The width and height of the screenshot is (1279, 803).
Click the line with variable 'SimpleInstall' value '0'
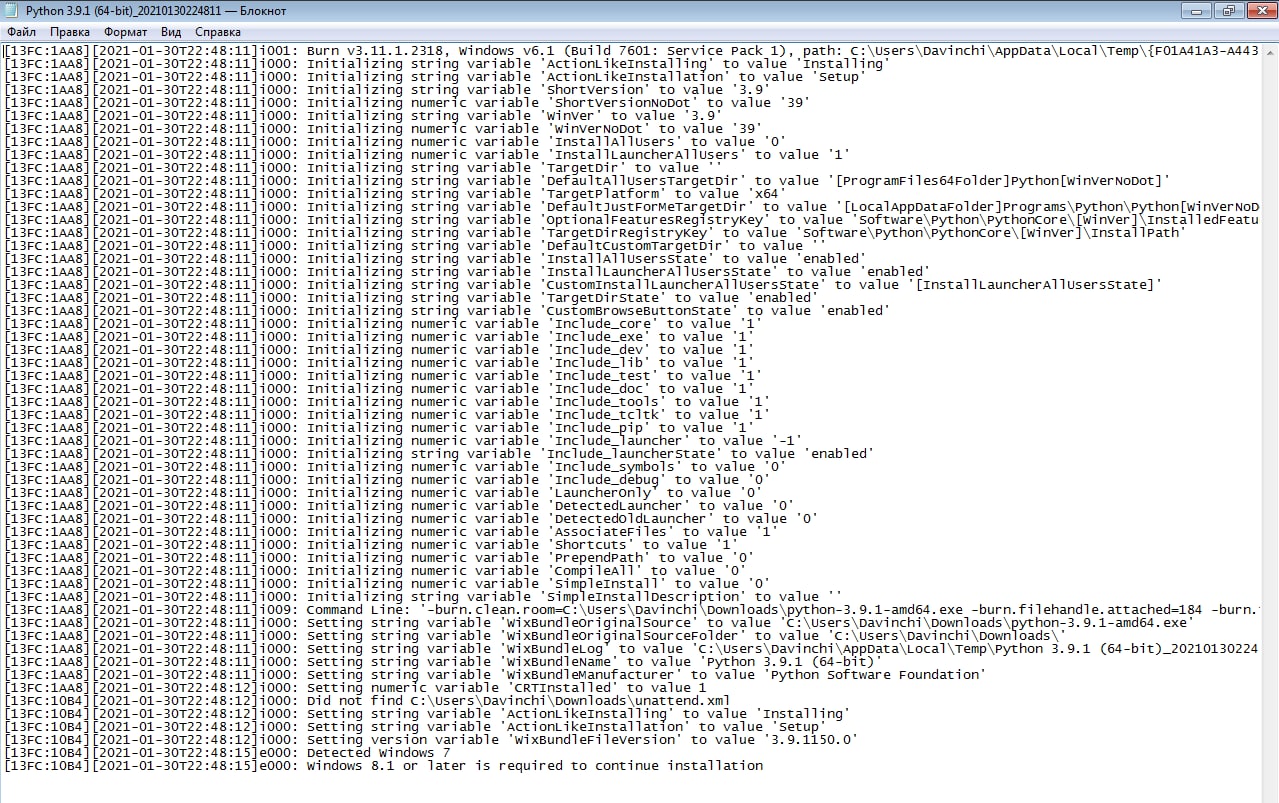(x=387, y=583)
